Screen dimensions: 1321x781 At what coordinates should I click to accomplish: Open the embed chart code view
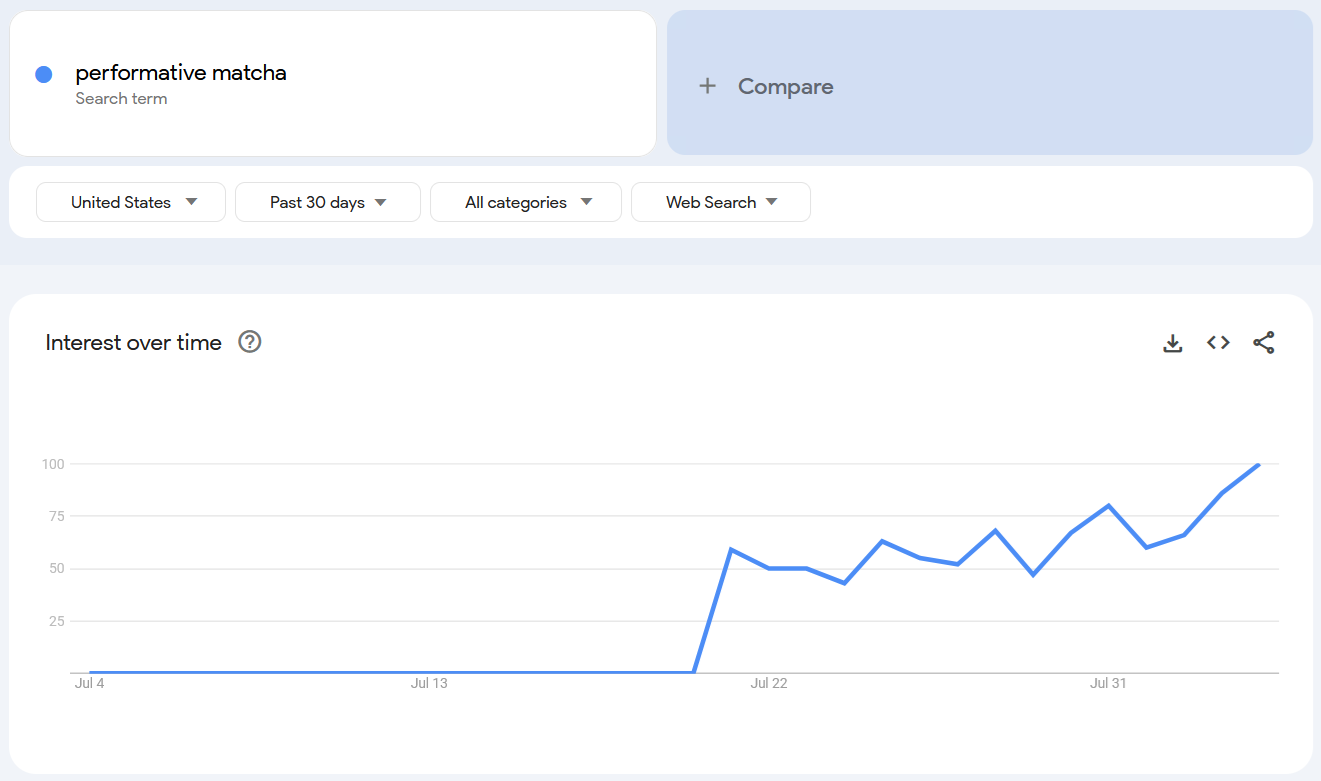point(1218,342)
